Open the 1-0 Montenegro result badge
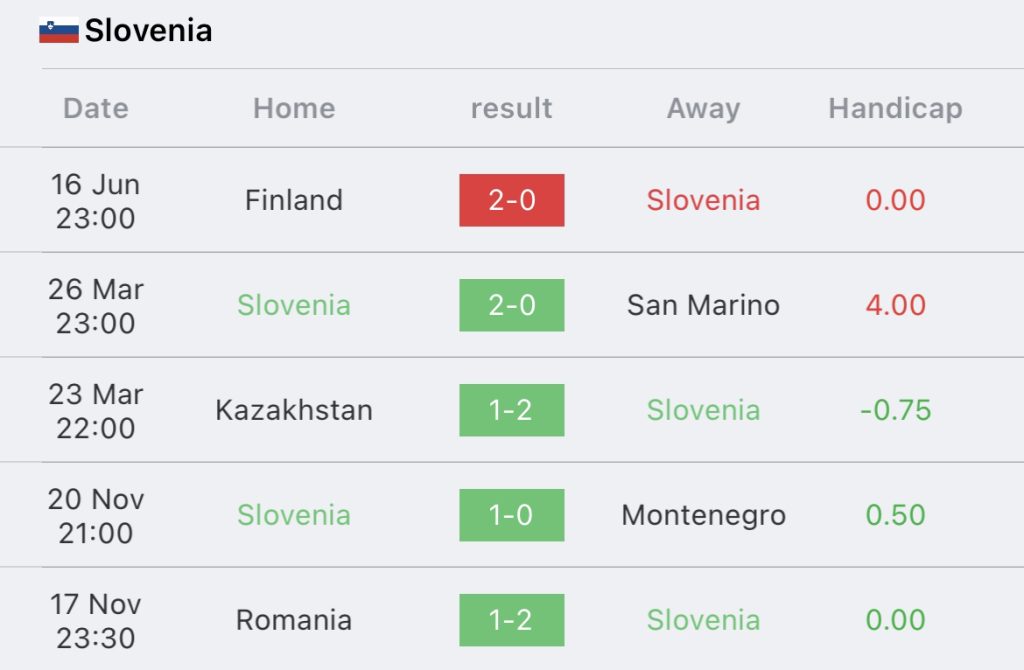The width and height of the screenshot is (1024, 670). click(511, 515)
